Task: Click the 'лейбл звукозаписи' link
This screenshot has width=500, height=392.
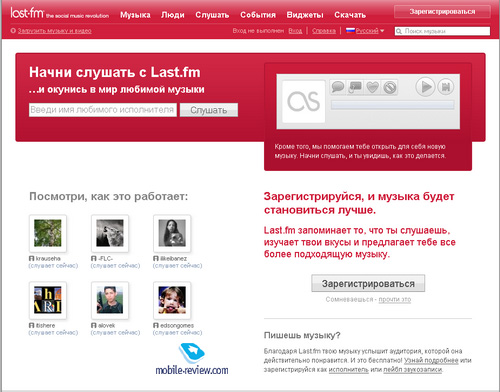Action: click(413, 370)
